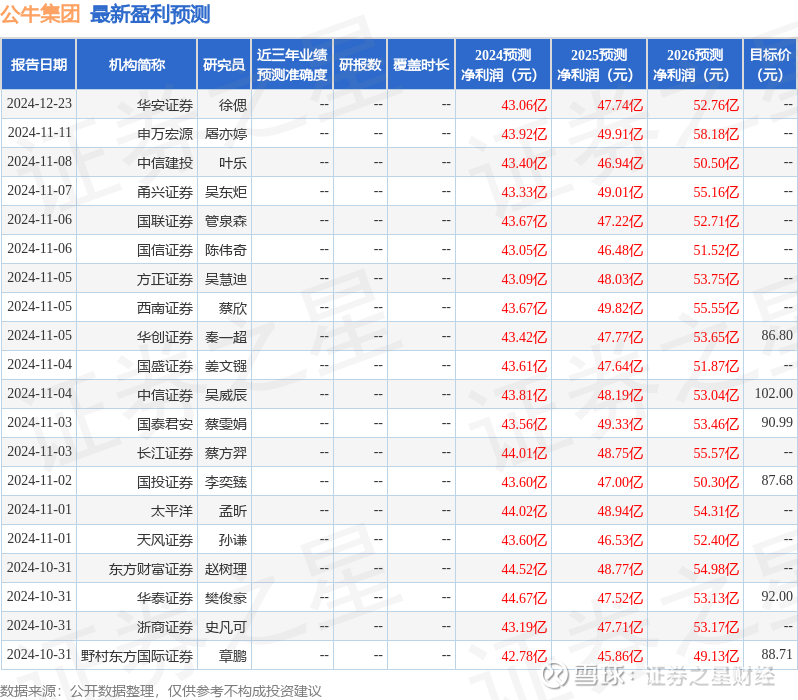Select the 野村东方国际证券 institution cell
Image resolution: width=798 pixels, height=700 pixels.
tap(137, 657)
